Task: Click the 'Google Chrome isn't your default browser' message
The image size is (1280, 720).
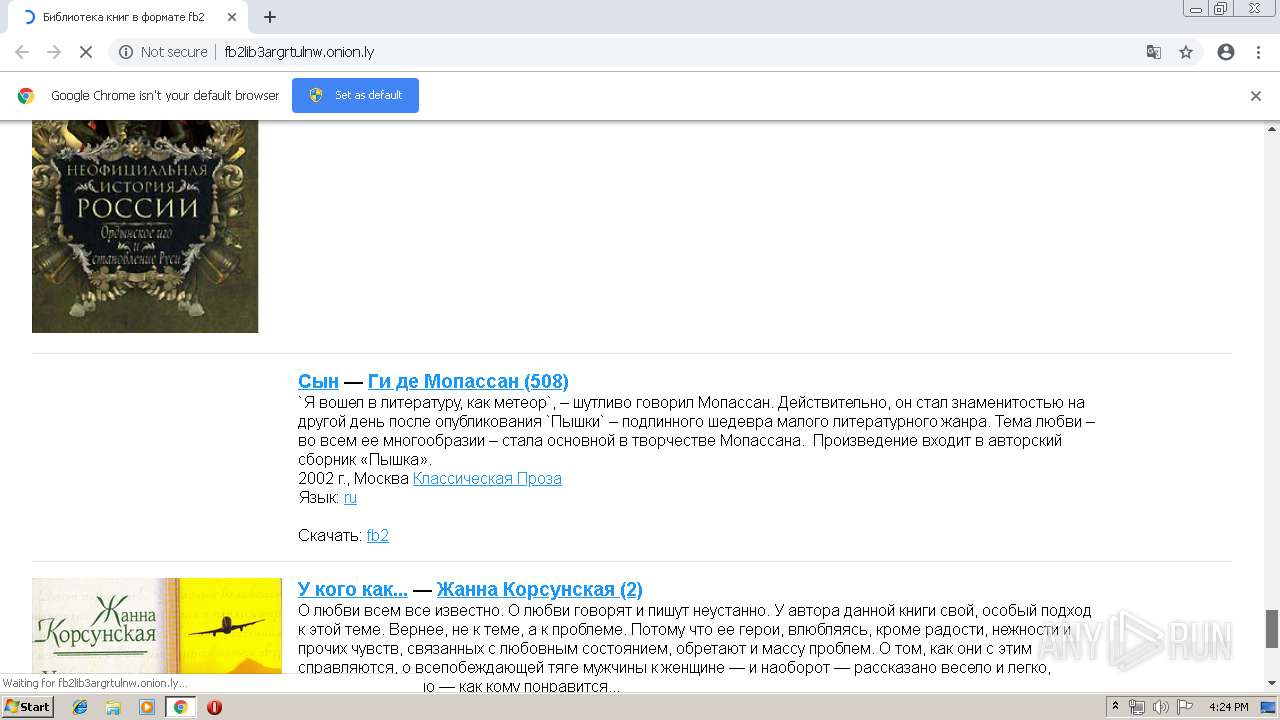Action: (165, 96)
